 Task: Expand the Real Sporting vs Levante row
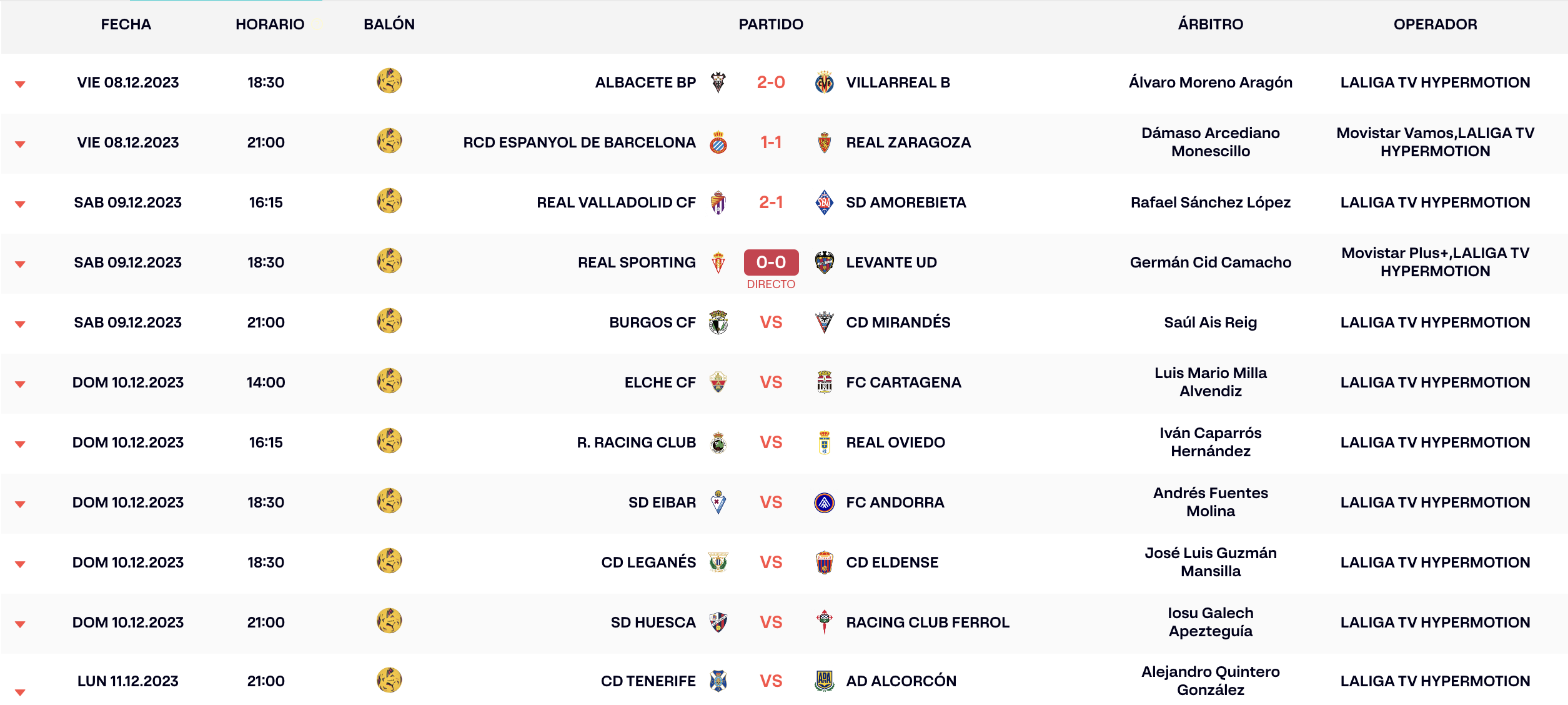(20, 264)
